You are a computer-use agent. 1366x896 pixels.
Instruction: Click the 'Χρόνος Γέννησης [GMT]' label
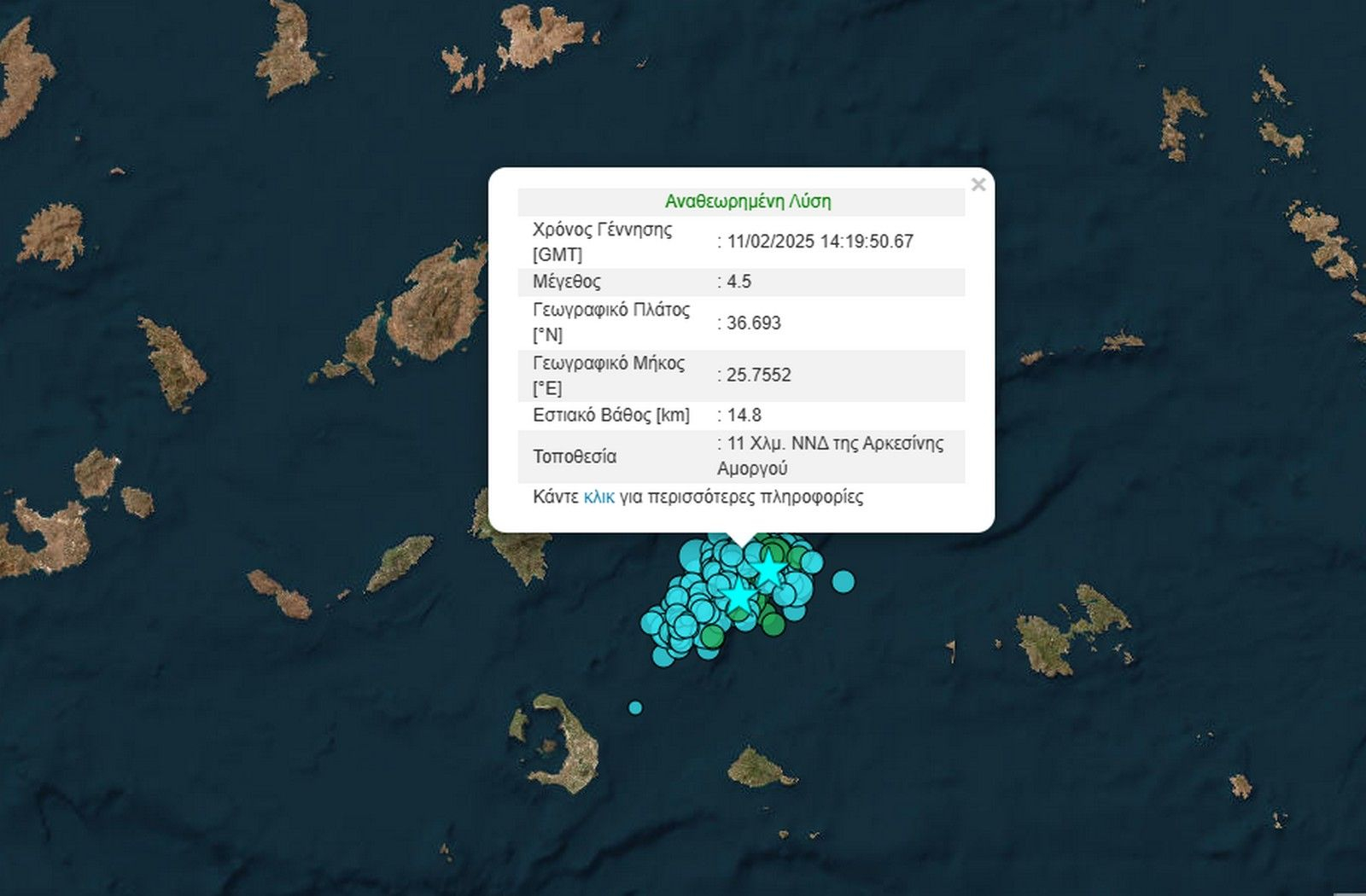(x=603, y=241)
